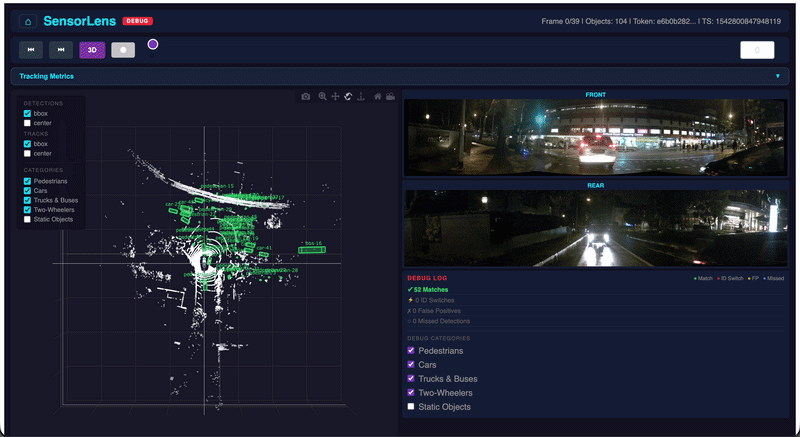
Task: Enable Tracks center checkbox
Action: [x=27, y=153]
